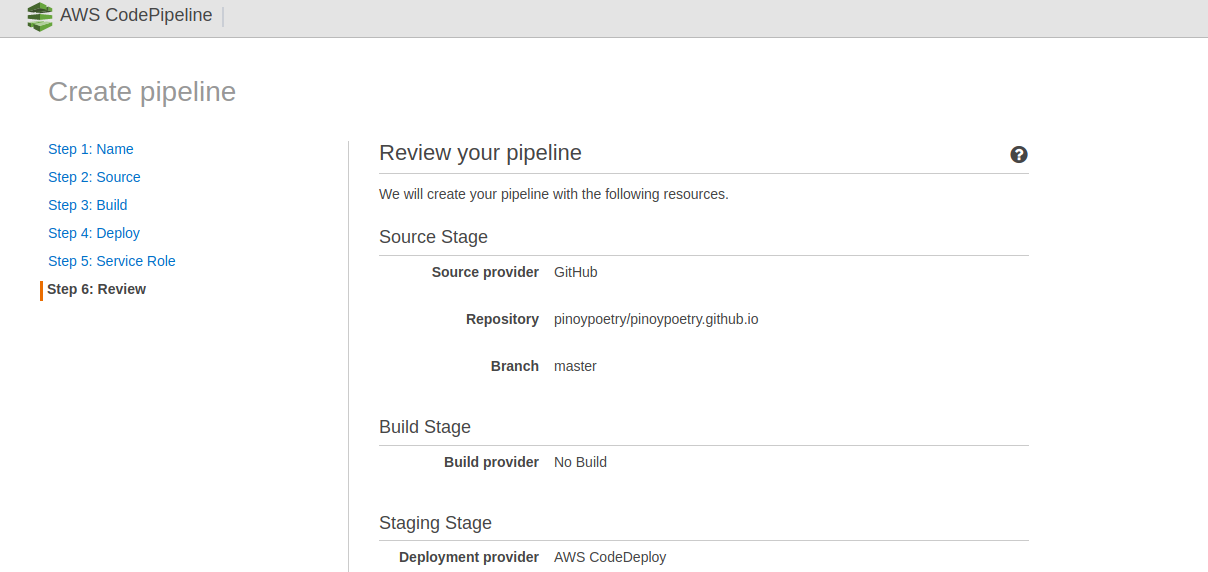Click the Source provider label
The height and width of the screenshot is (572, 1208).
click(x=485, y=272)
